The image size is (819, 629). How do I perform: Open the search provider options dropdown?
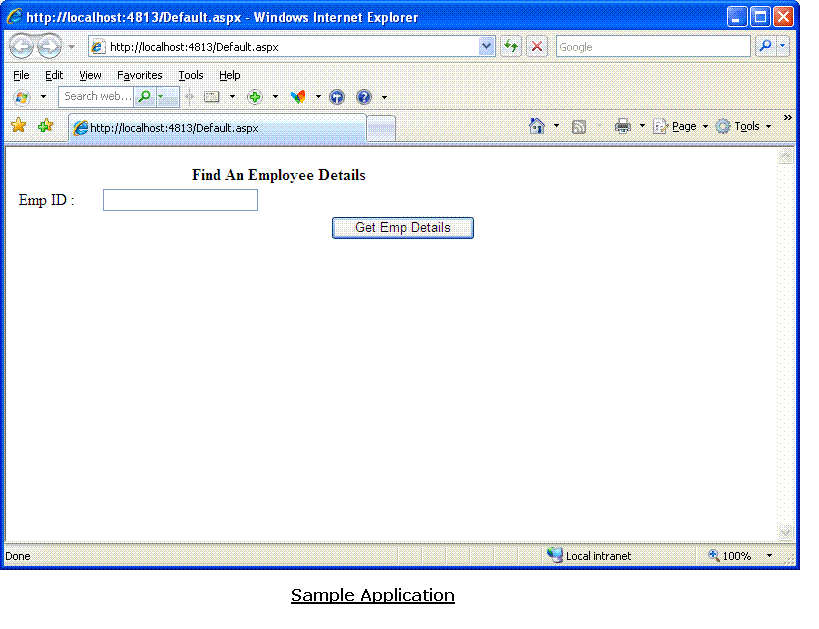coord(782,46)
